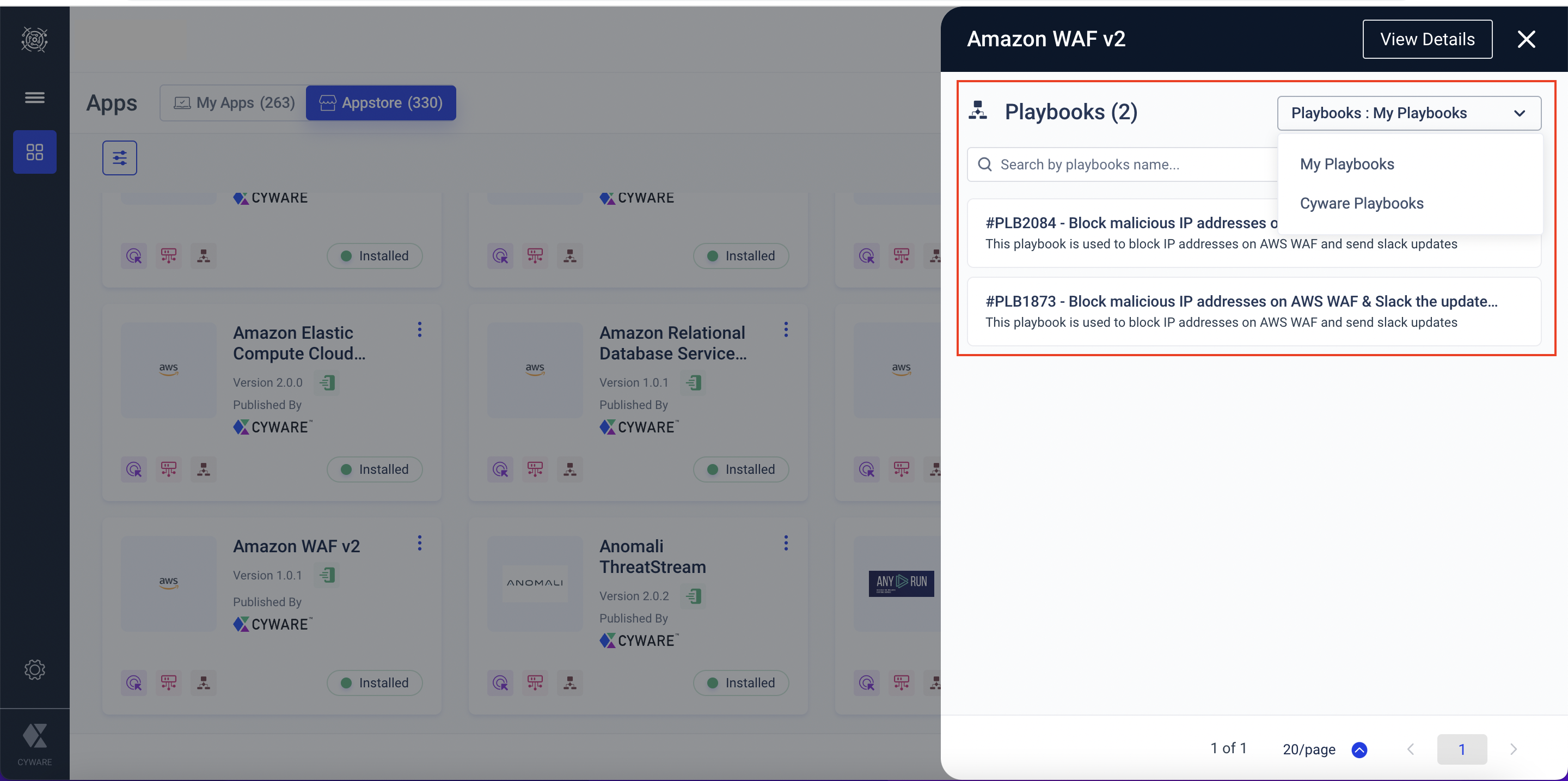
Task: Expand the Playbooks dropdown filter
Action: coord(1408,113)
